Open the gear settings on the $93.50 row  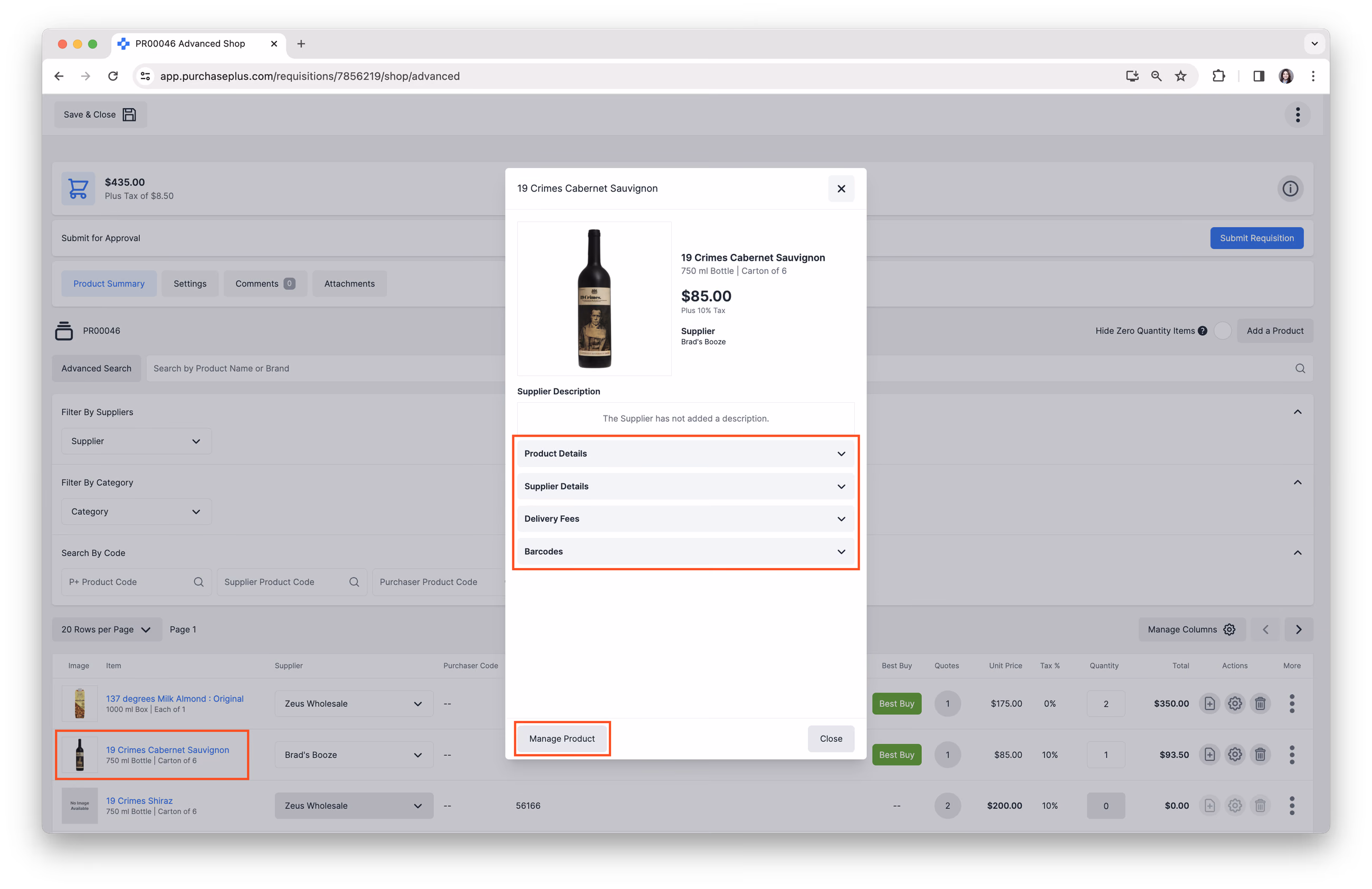tap(1235, 755)
